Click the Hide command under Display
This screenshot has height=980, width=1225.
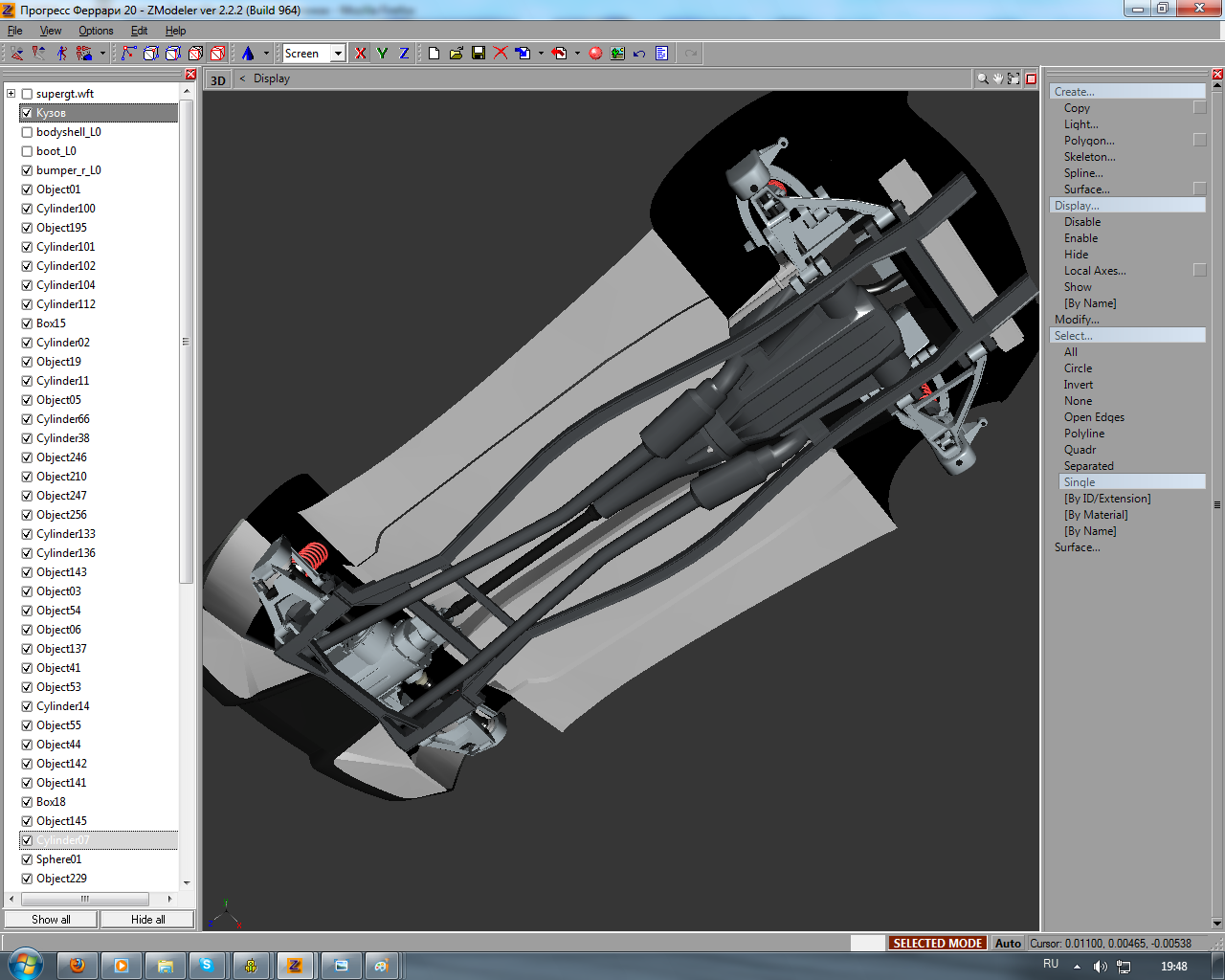click(1076, 254)
